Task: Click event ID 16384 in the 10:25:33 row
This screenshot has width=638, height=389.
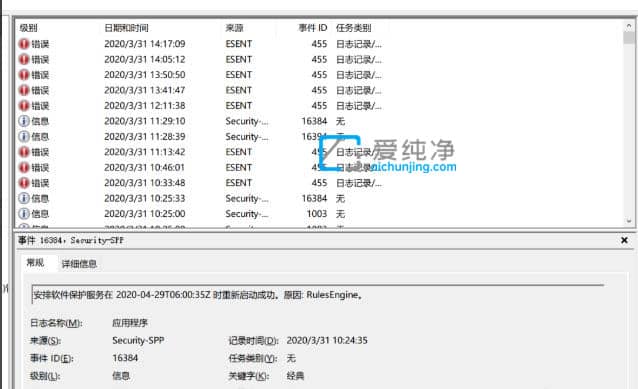Action: [x=314, y=198]
